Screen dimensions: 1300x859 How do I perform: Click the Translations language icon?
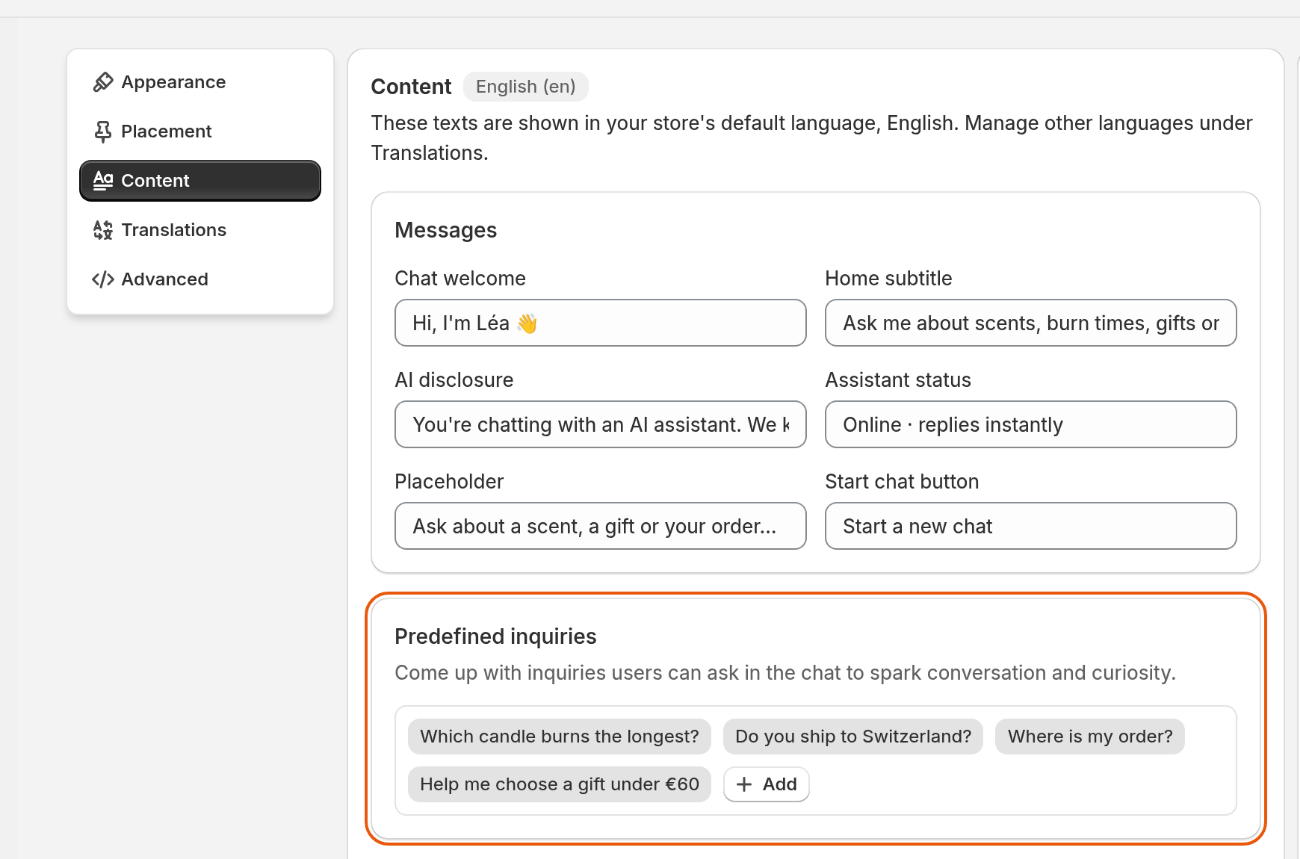[103, 230]
